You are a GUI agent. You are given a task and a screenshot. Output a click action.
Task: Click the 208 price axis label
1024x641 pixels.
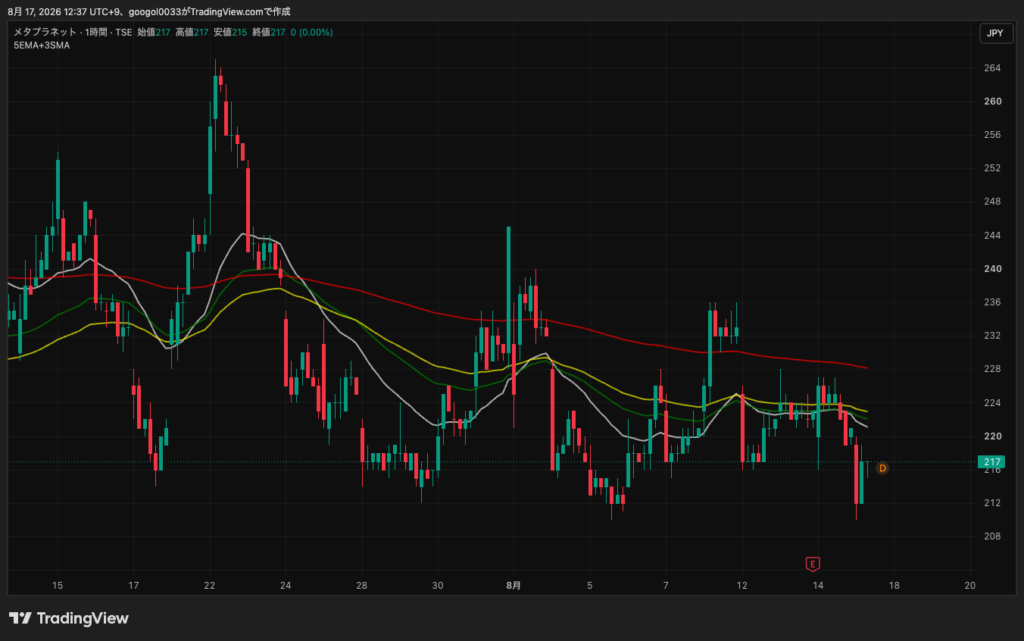992,536
